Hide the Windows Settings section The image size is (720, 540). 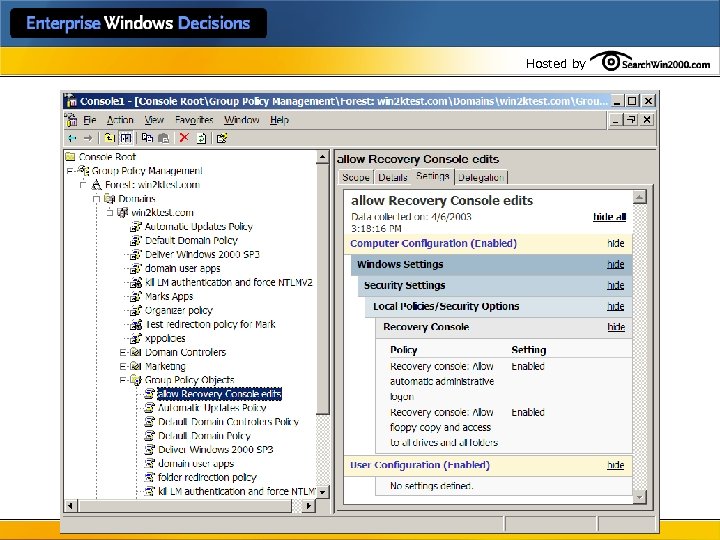pos(615,264)
